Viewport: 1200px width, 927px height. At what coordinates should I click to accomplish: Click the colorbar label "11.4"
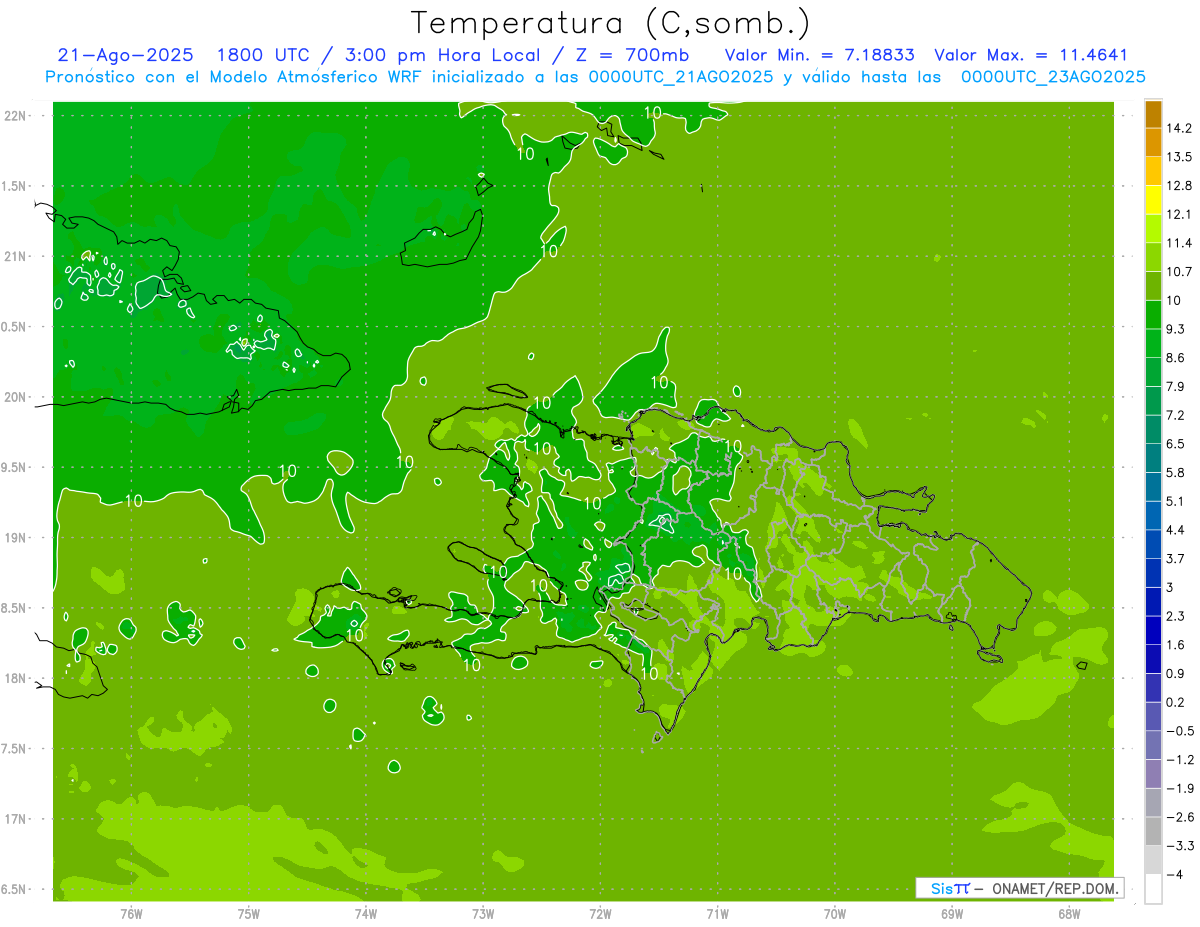point(1179,243)
